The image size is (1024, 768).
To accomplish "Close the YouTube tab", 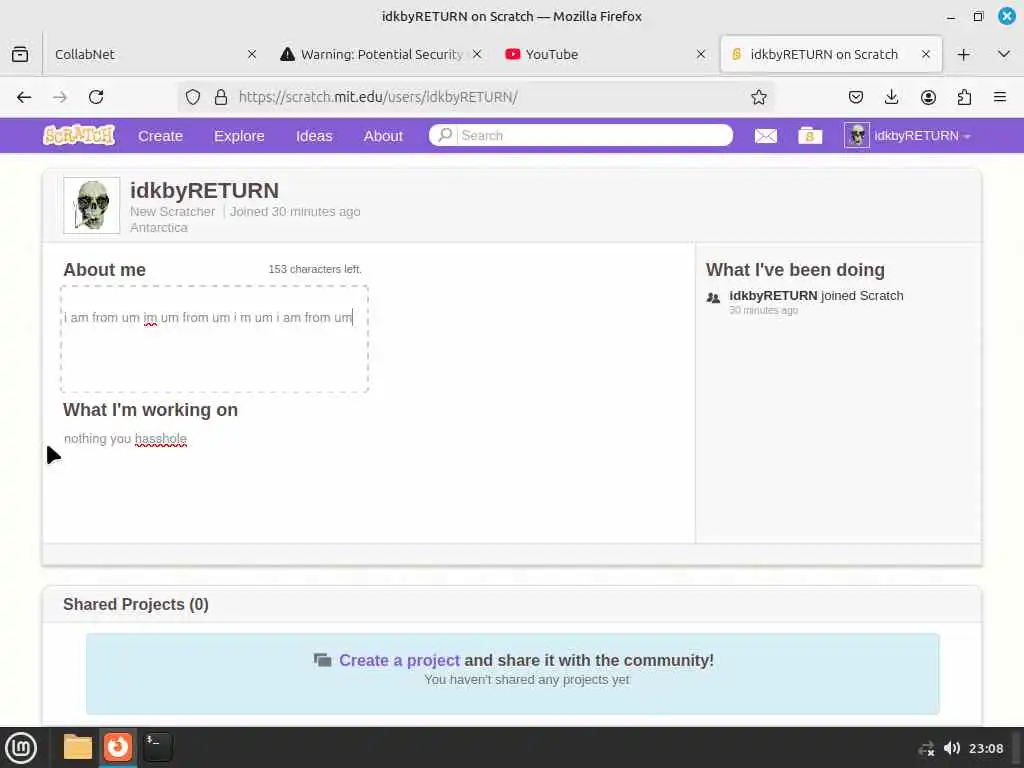I will (701, 54).
